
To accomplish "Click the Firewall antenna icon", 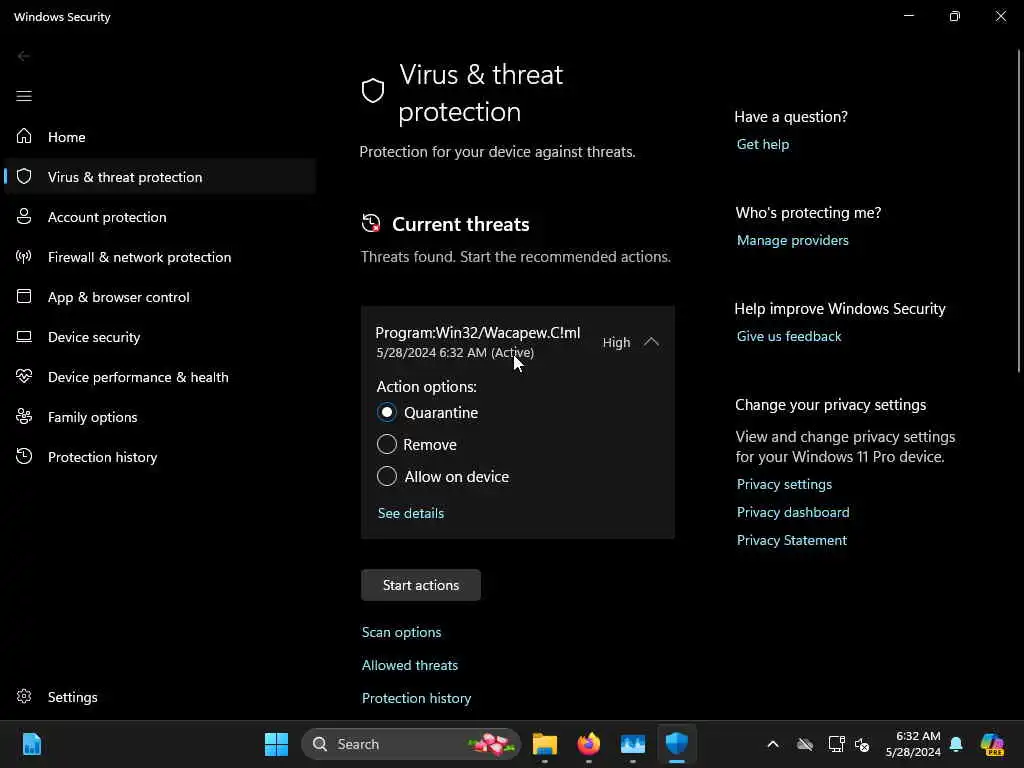I will click(24, 256).
